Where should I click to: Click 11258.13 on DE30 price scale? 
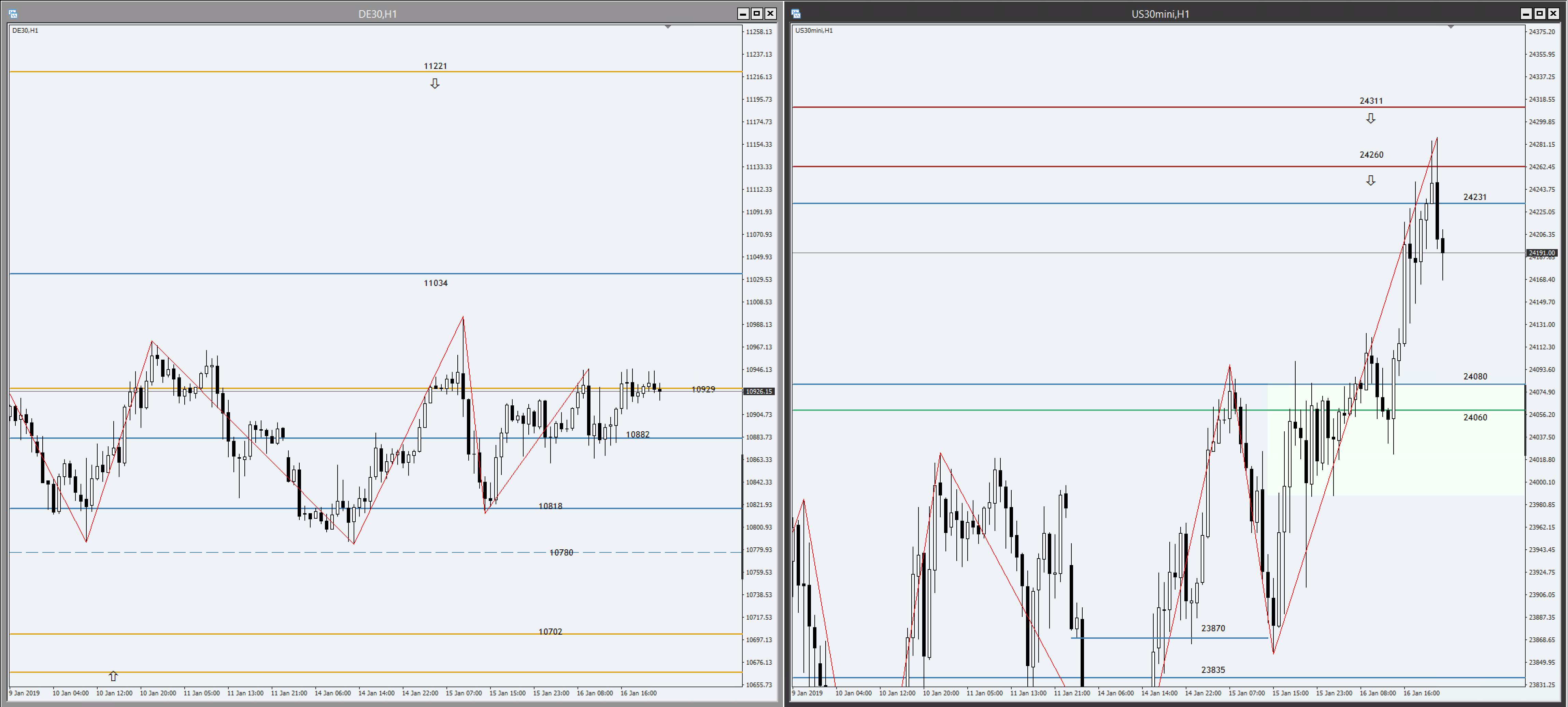point(759,32)
